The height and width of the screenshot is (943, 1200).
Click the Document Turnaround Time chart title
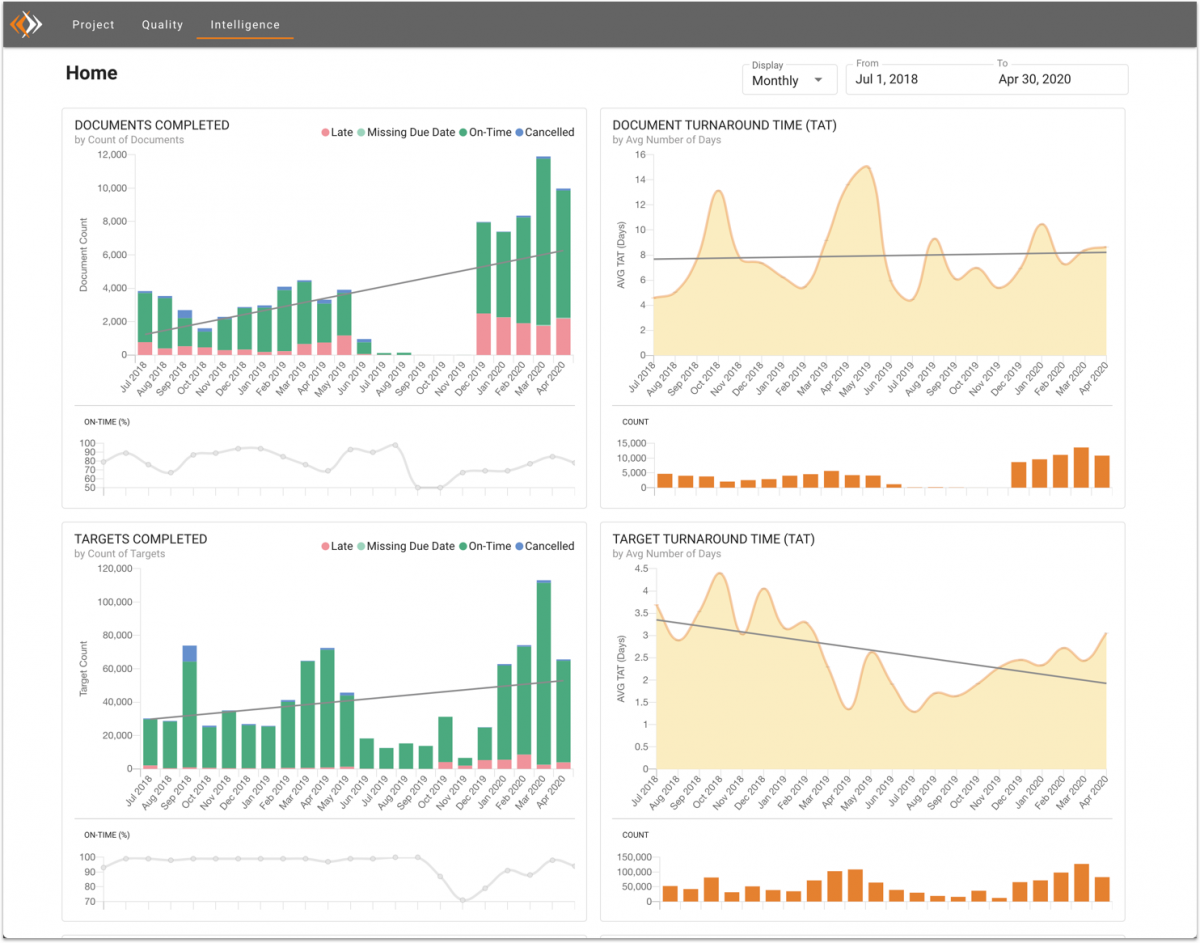click(x=724, y=125)
